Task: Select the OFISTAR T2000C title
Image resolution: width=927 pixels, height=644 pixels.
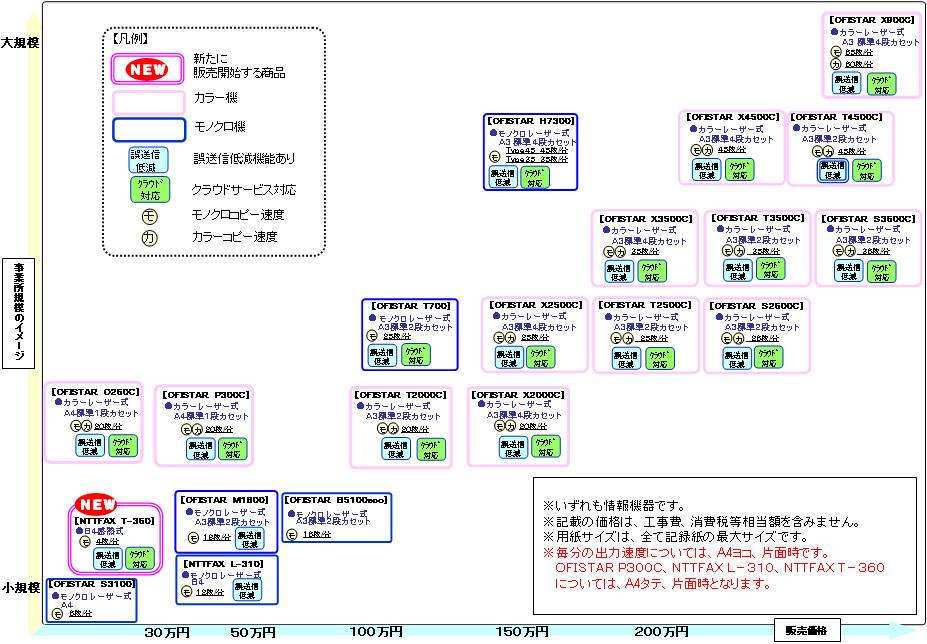Action: (400, 394)
